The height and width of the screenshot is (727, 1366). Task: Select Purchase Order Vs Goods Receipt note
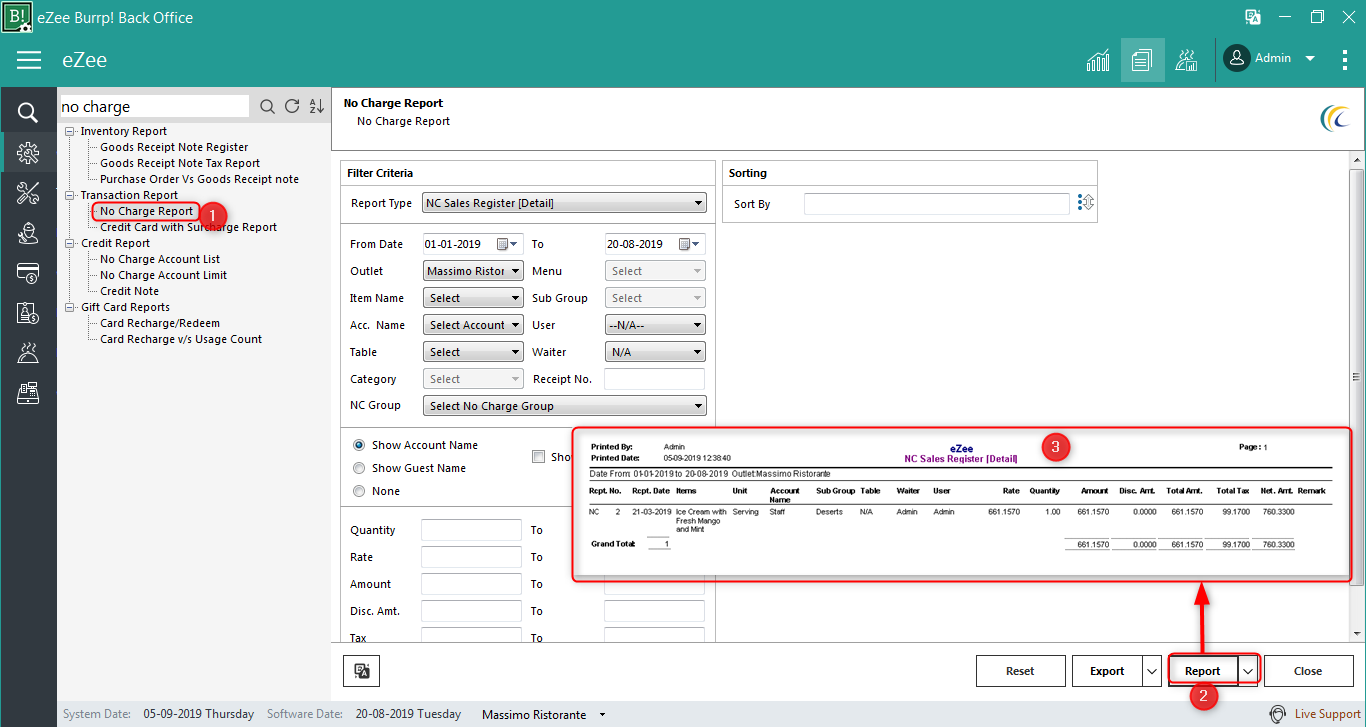(199, 179)
